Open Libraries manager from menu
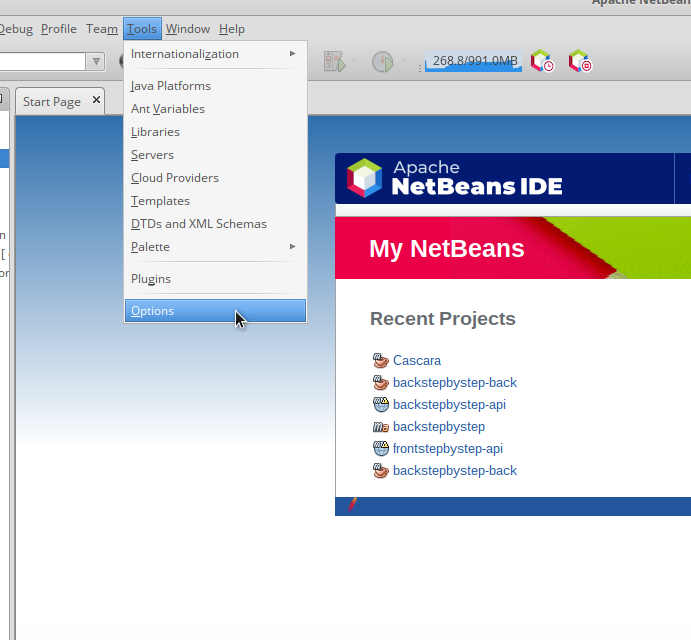This screenshot has height=640, width=691. point(215,132)
